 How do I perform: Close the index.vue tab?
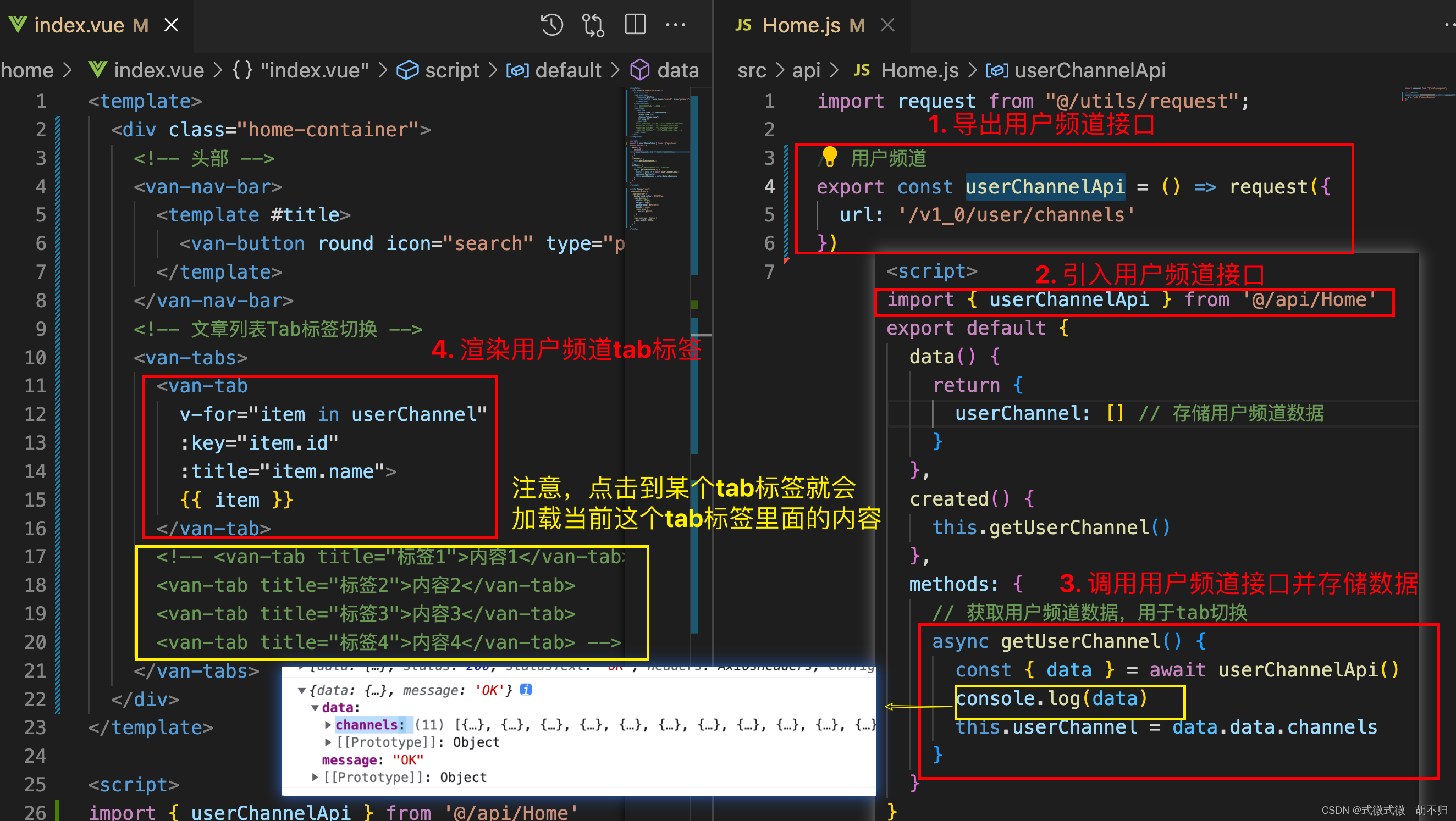point(170,25)
